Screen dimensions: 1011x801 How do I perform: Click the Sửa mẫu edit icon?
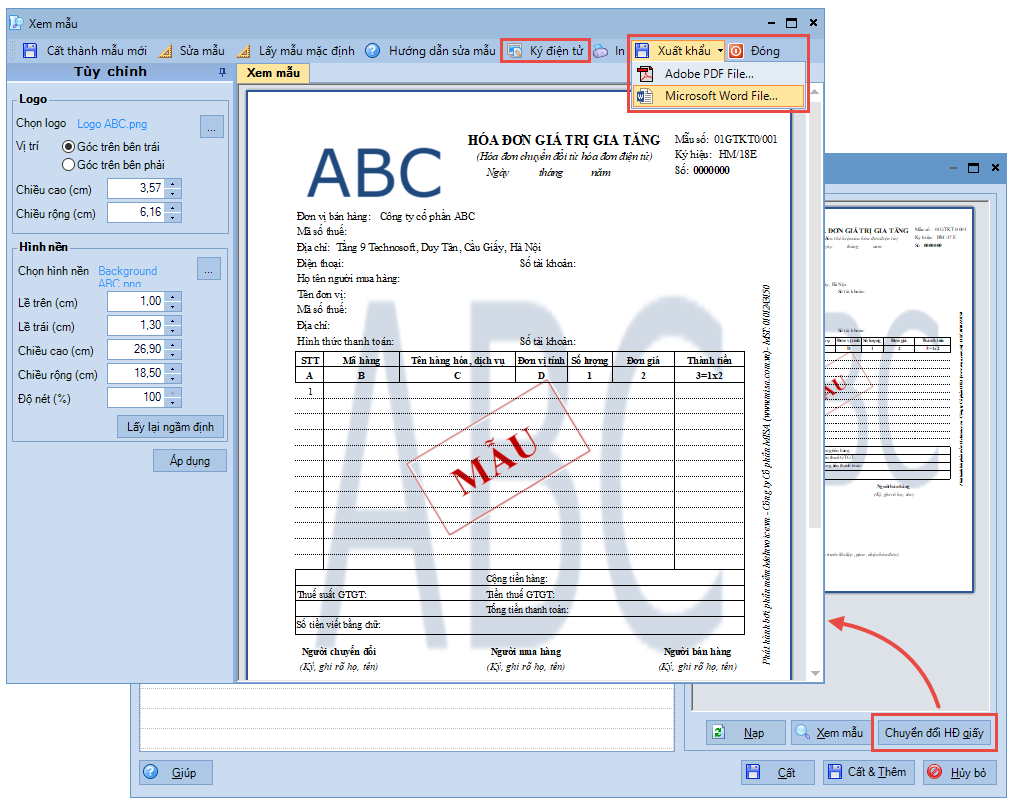(x=165, y=50)
